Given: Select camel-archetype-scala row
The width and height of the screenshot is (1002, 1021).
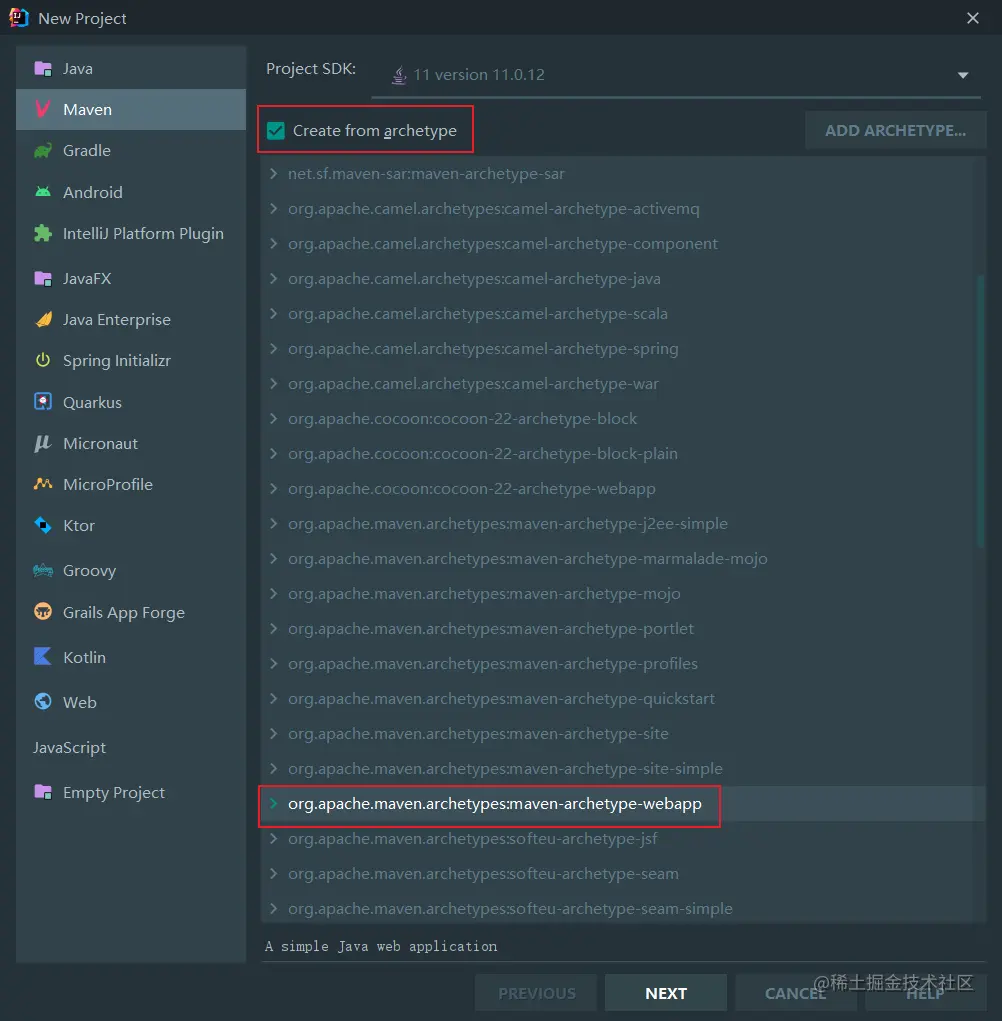Looking at the screenshot, I should pos(624,314).
